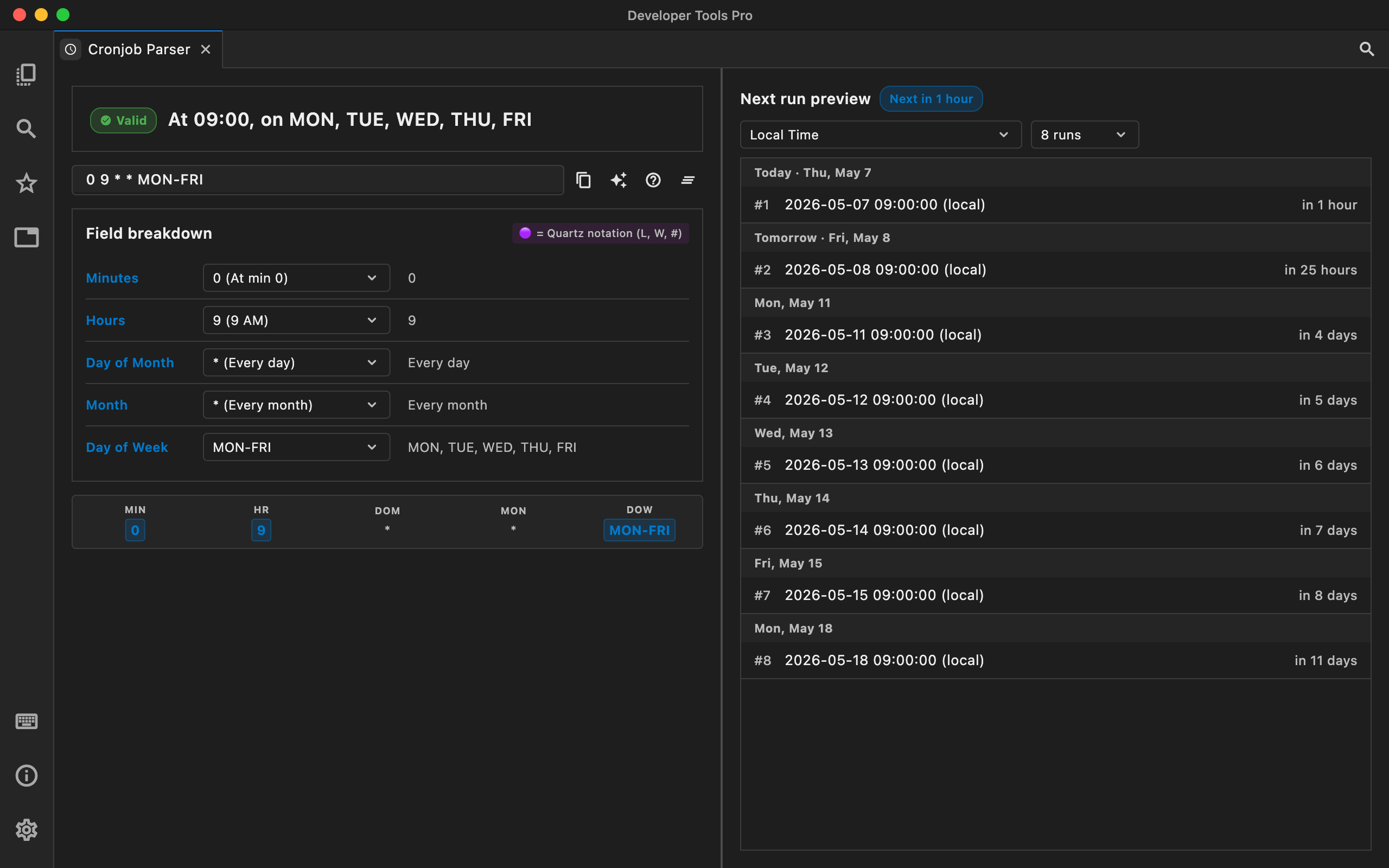Viewport: 1389px width, 868px height.
Task: Click the Day of Week field label
Action: [127, 447]
